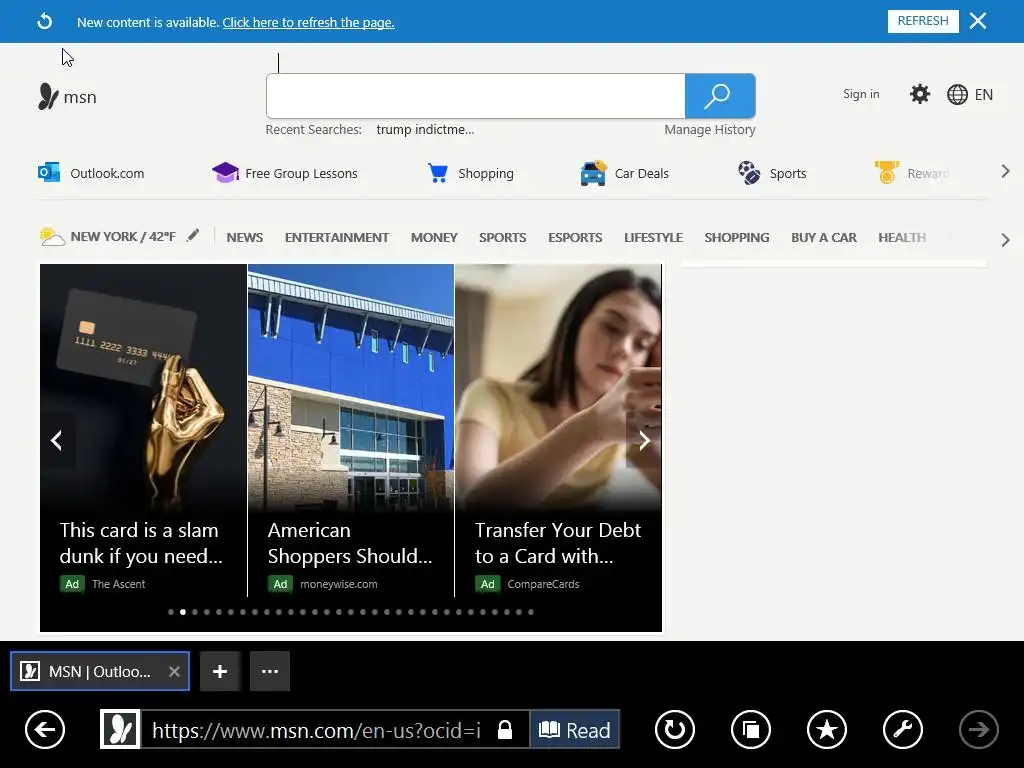
Task: Open Manage History link
Action: [x=710, y=129]
